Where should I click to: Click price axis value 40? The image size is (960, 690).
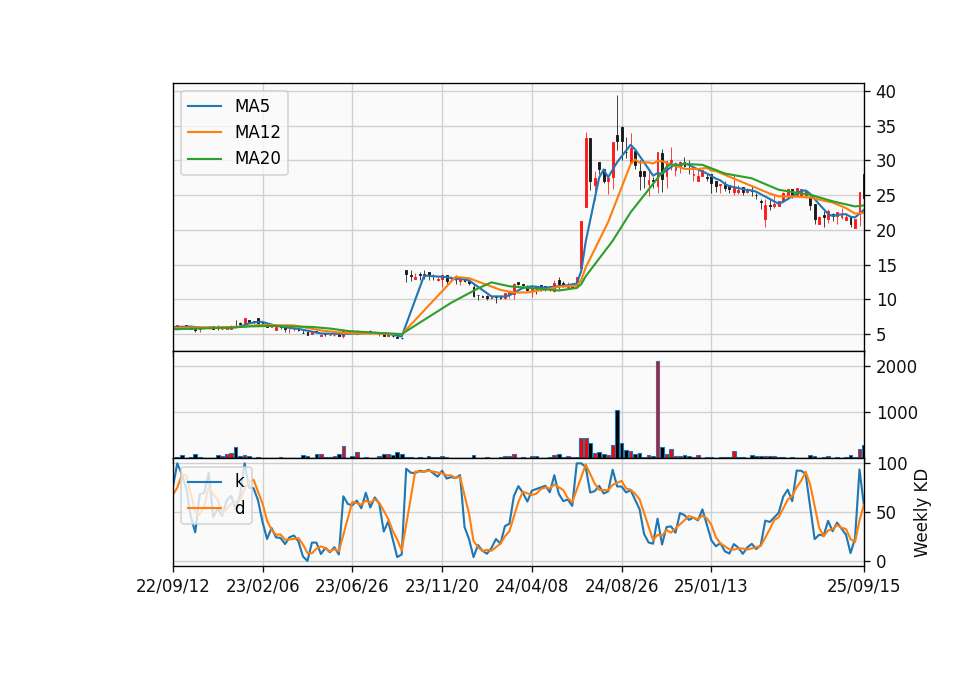point(886,92)
